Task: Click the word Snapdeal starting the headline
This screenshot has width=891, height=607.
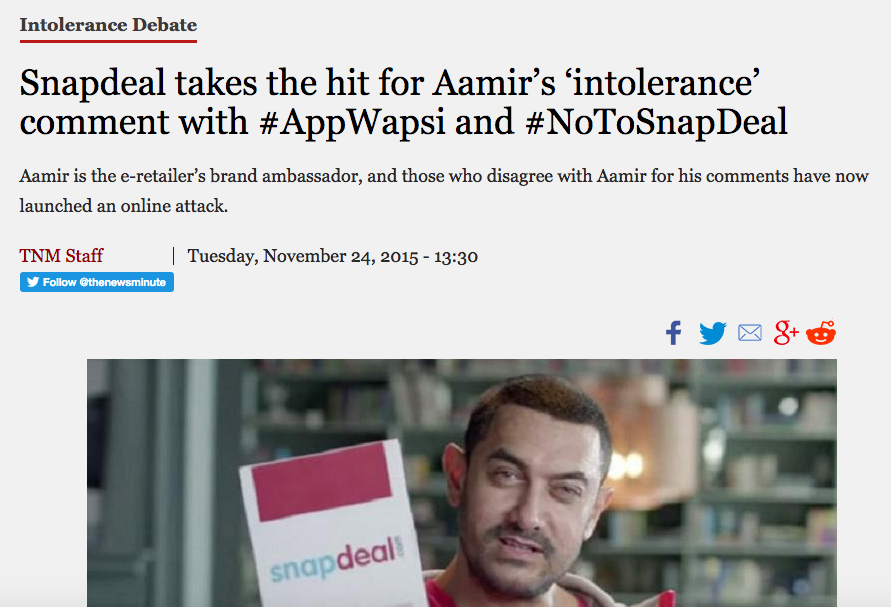Action: [92, 83]
